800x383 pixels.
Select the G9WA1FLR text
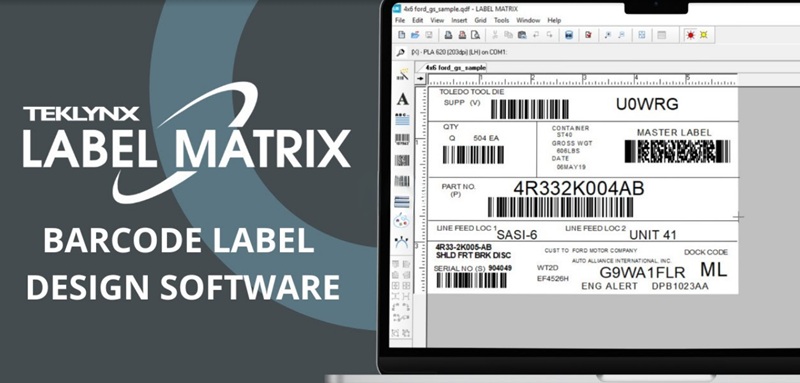coord(642,272)
